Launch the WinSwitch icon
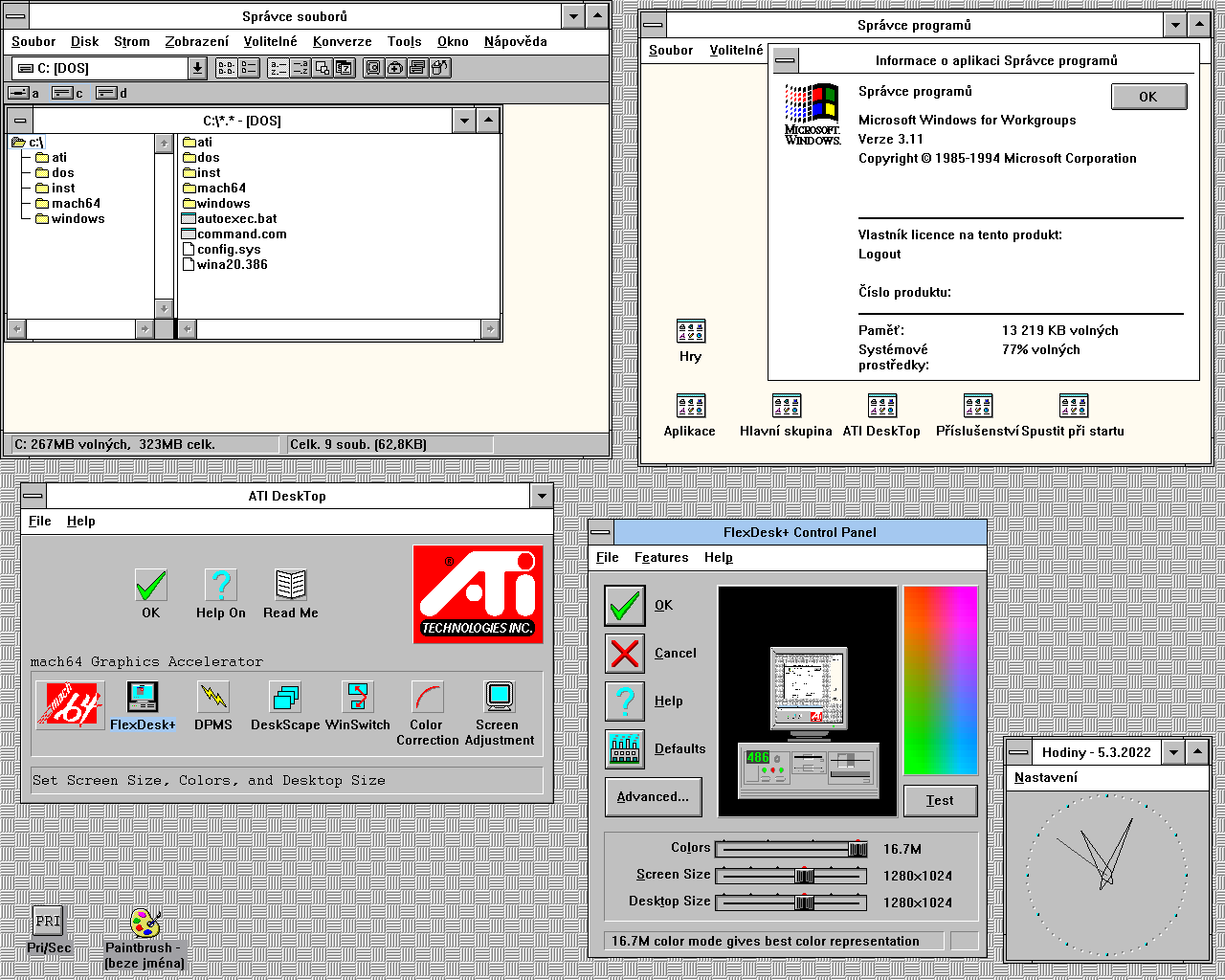Screen dimensions: 1225x980 [x=358, y=698]
